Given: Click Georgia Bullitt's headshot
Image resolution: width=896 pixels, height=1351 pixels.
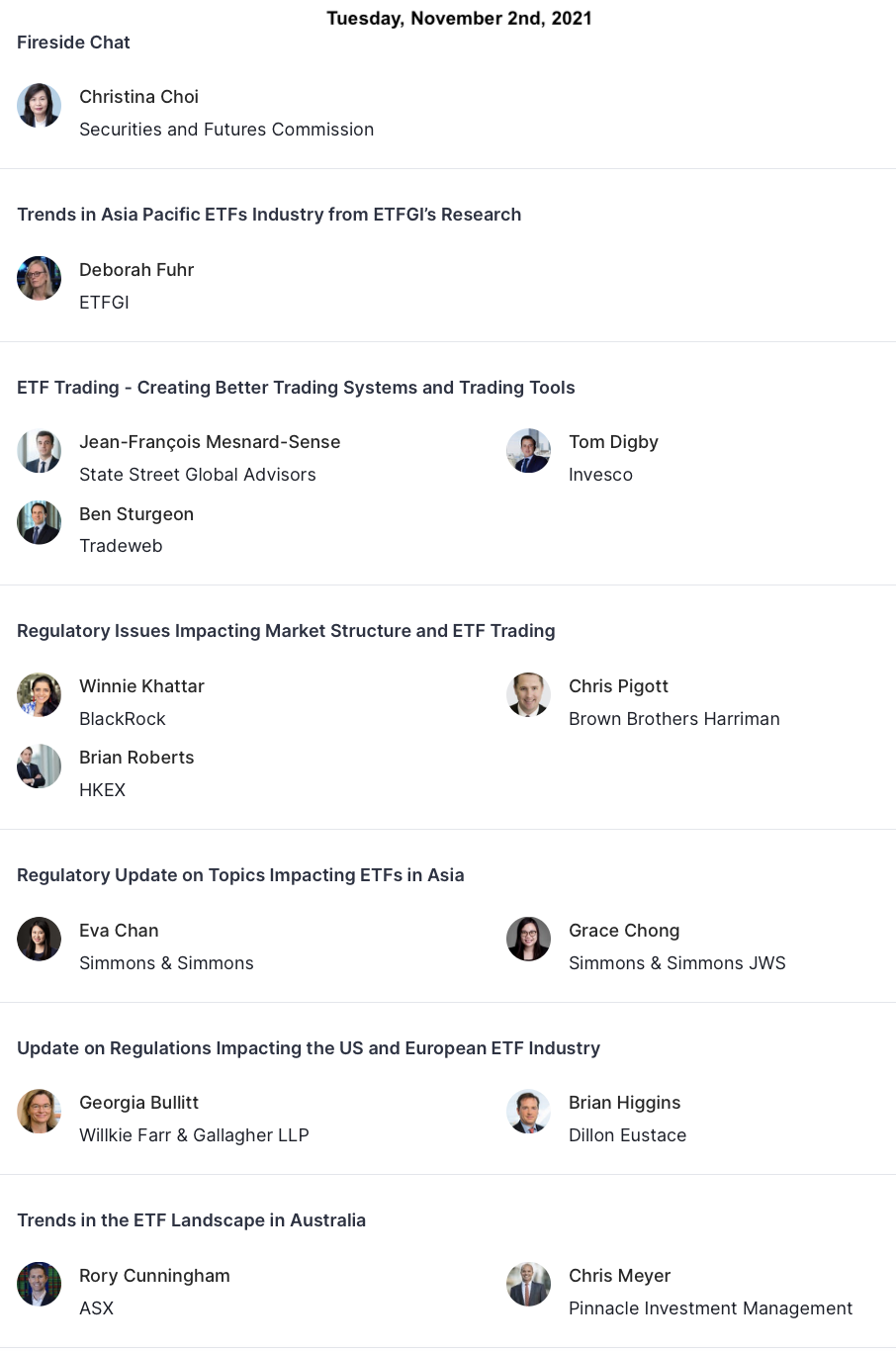Looking at the screenshot, I should coord(39,1112).
